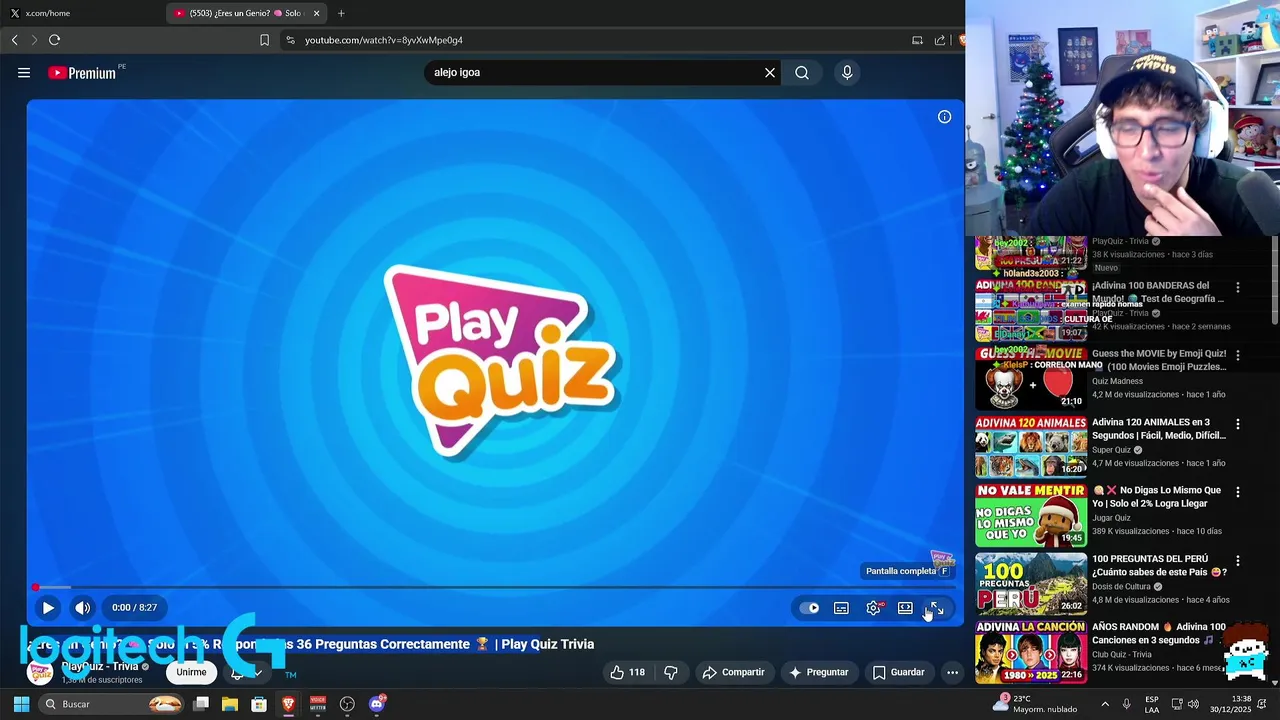The width and height of the screenshot is (1280, 720).
Task: Click the magnifier search button
Action: point(802,72)
